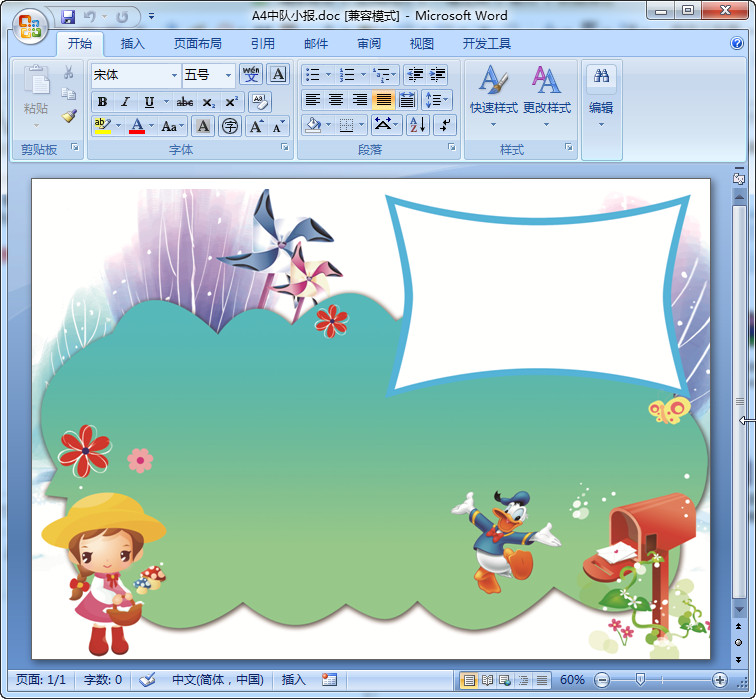Select the 视图 tab
This screenshot has height=699, width=756.
pos(422,44)
